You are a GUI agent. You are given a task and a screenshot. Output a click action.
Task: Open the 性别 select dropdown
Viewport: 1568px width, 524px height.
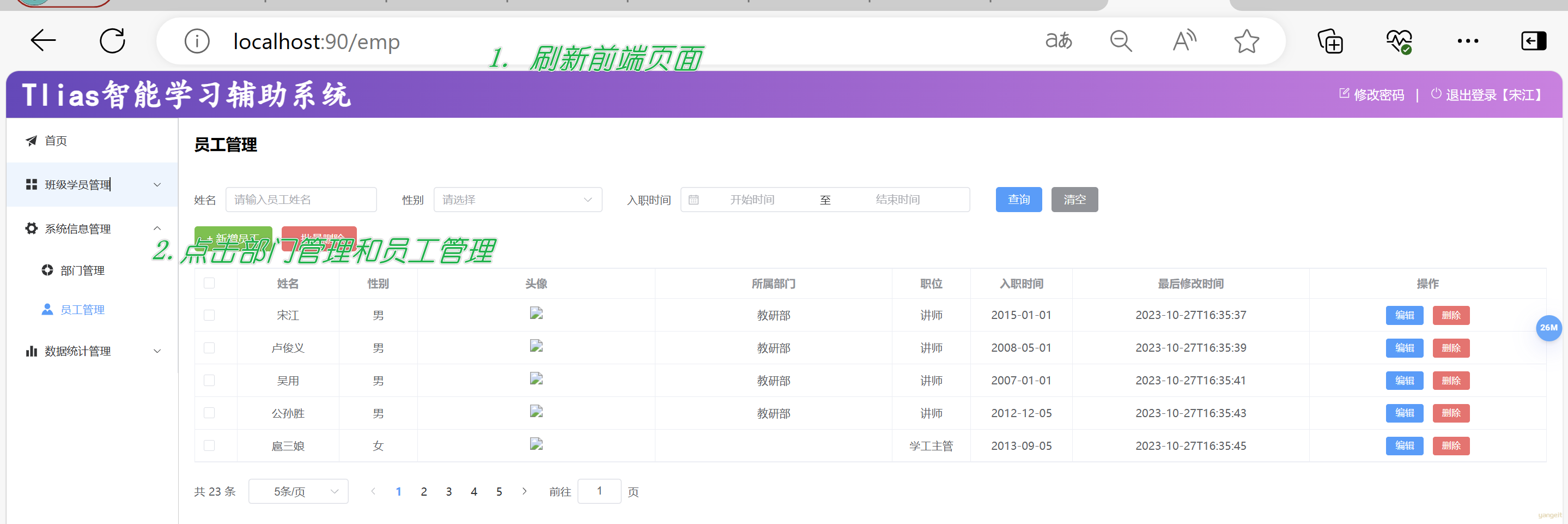pos(518,200)
